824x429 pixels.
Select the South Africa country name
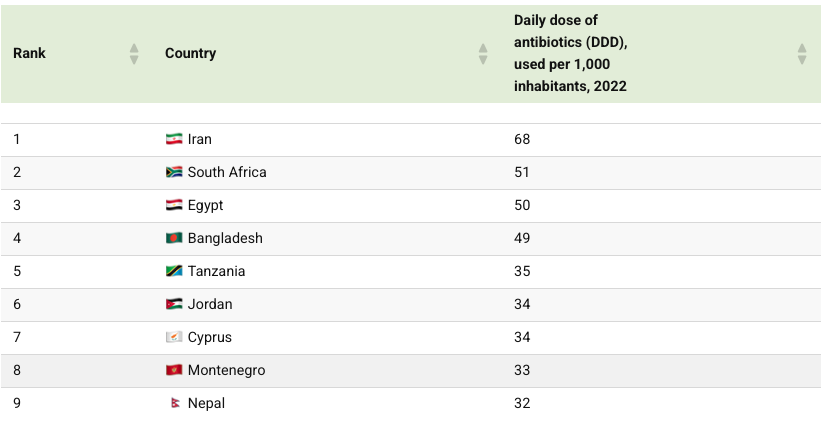click(x=227, y=172)
